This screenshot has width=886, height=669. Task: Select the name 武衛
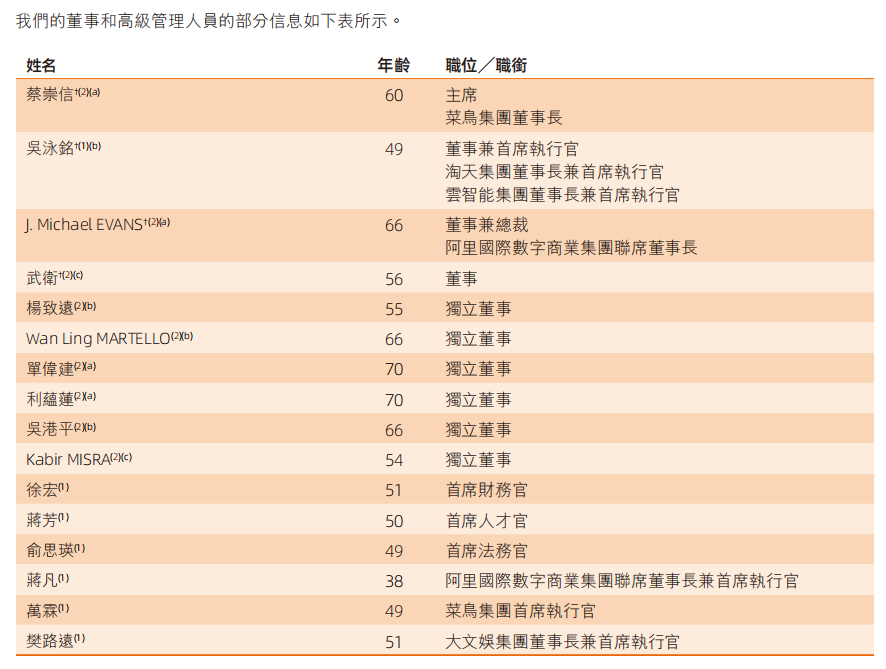(42, 278)
